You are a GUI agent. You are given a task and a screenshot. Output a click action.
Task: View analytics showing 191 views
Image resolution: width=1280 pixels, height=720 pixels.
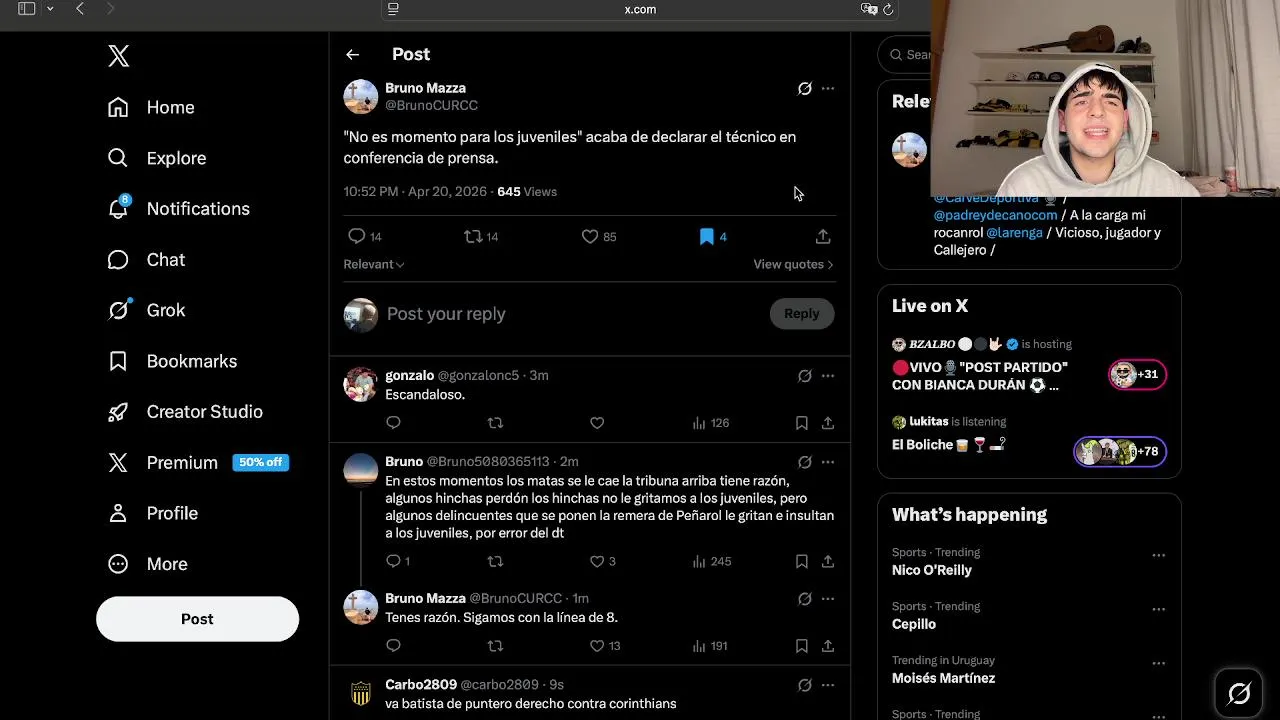[x=710, y=646]
